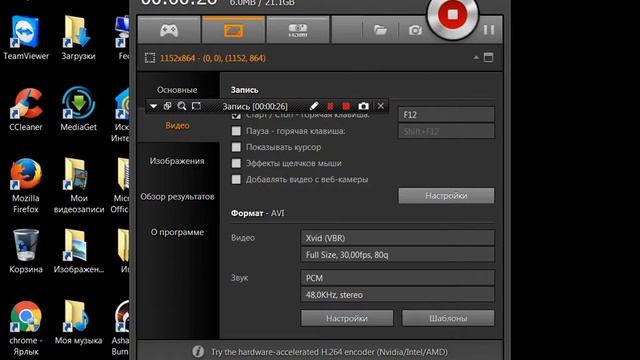
Task: Click the 48,0KHz, stereo field
Action: [x=398, y=295]
